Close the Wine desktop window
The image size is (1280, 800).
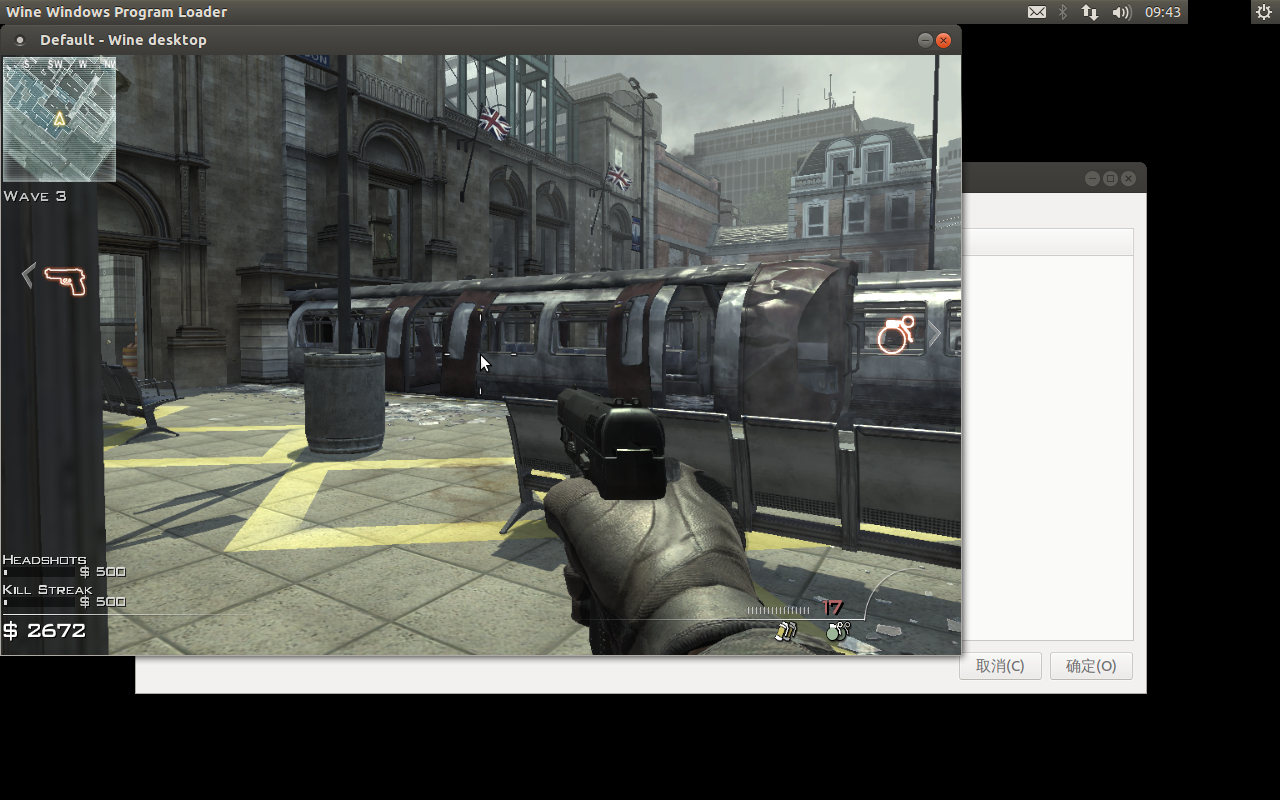point(943,40)
